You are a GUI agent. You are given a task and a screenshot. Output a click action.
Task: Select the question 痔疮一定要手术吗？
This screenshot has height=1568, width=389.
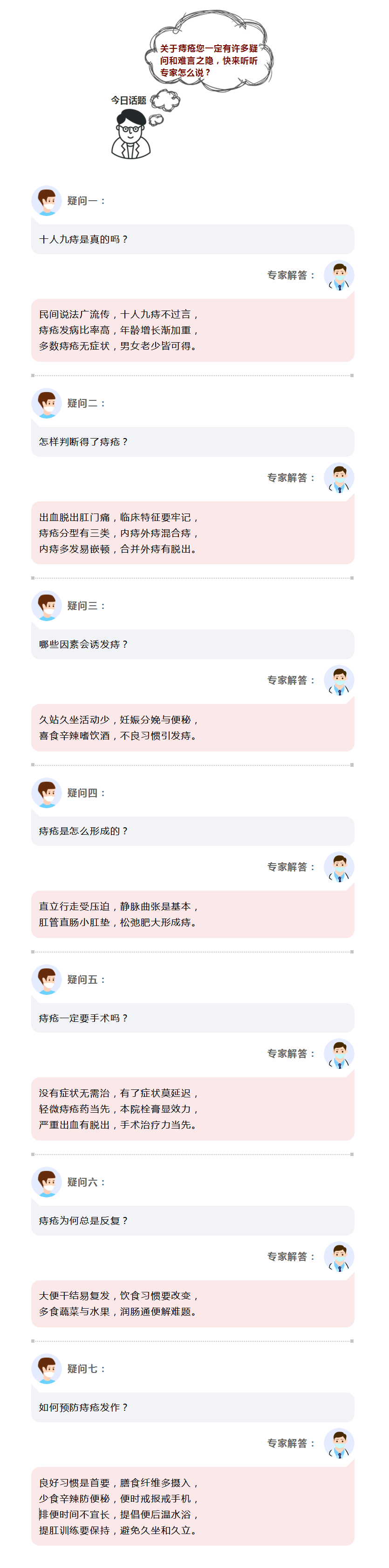[x=192, y=1018]
